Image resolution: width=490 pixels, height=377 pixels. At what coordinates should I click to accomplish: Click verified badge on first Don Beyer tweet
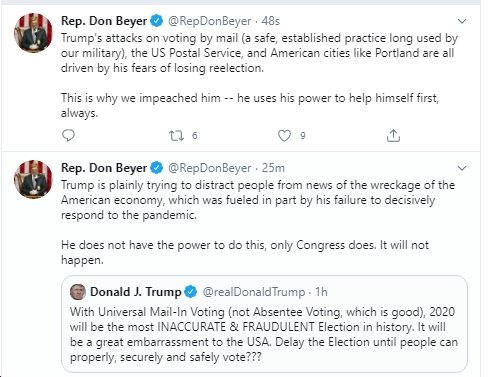tap(156, 21)
